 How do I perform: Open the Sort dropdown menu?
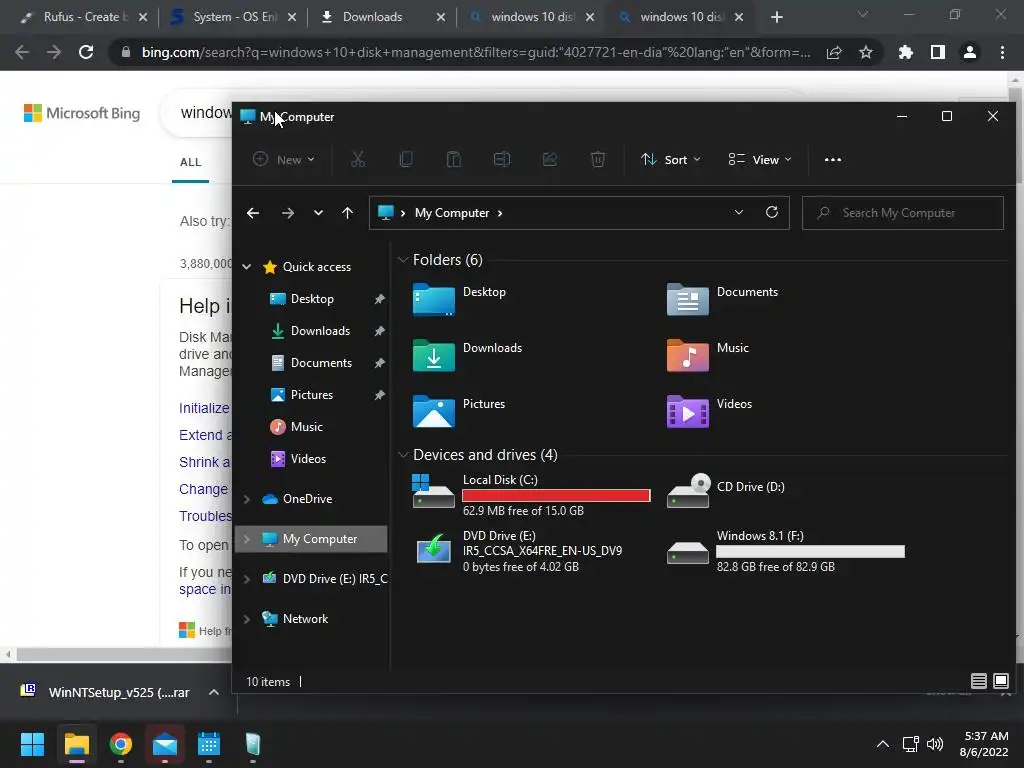(671, 159)
